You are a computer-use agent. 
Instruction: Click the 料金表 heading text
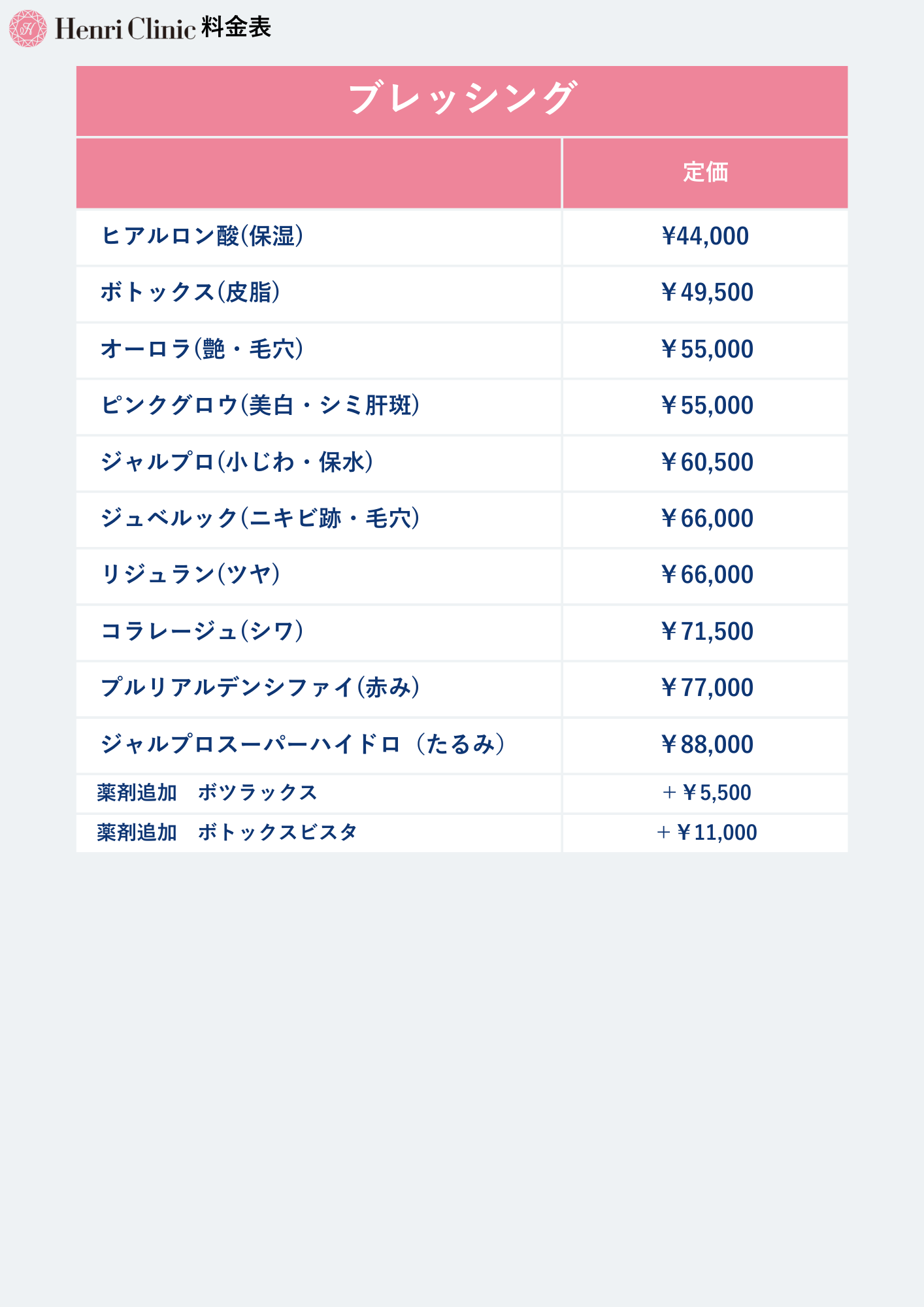click(x=236, y=27)
